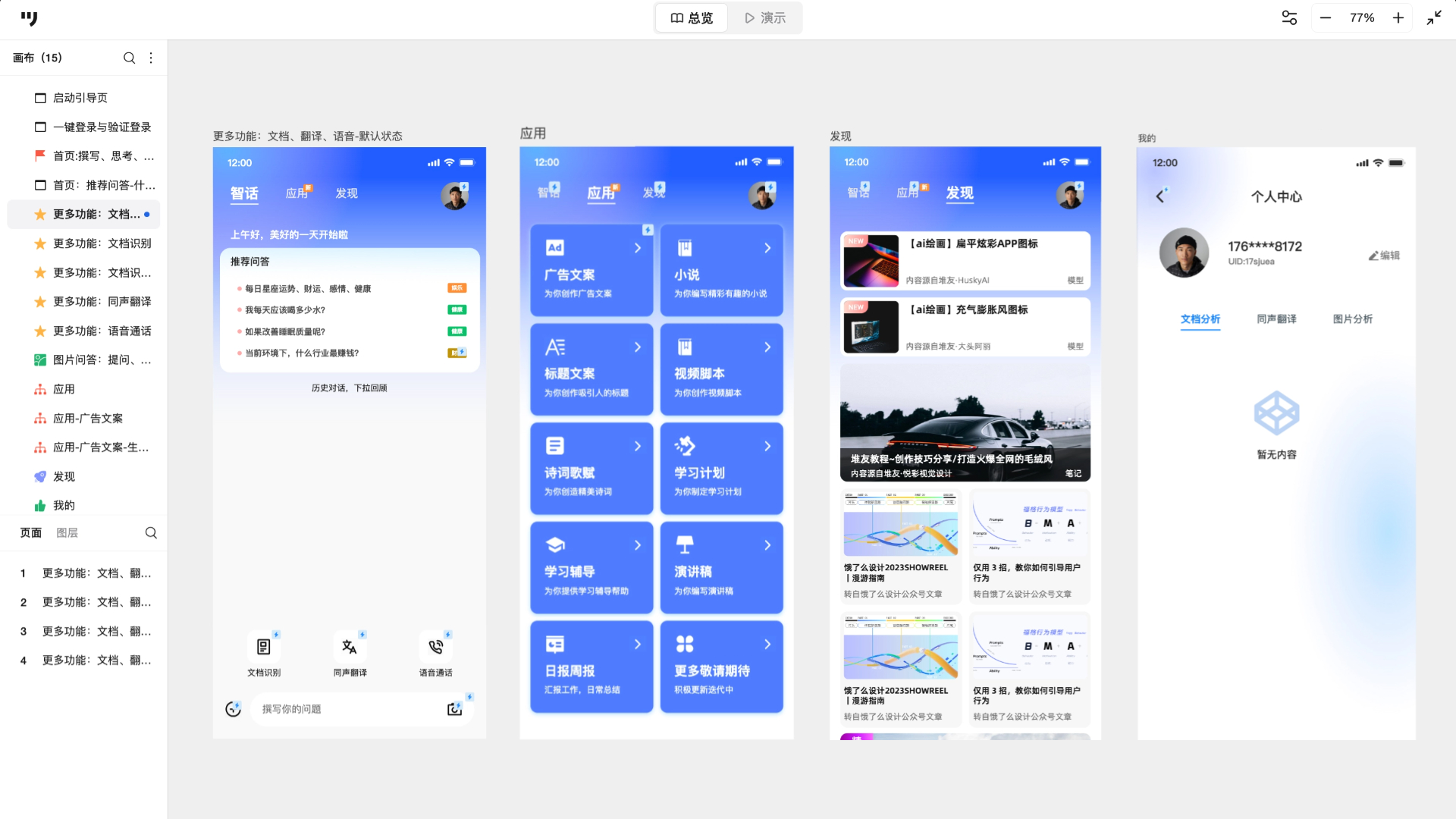This screenshot has height=819, width=1456.
Task: Open the canvas list three-dot menu
Action: click(151, 58)
